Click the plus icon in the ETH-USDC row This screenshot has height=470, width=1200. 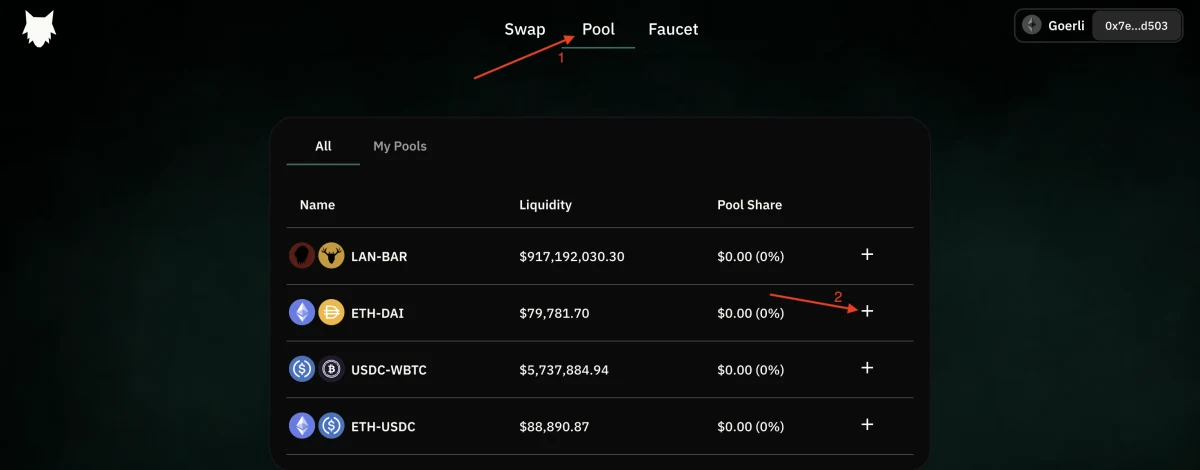[x=867, y=425]
